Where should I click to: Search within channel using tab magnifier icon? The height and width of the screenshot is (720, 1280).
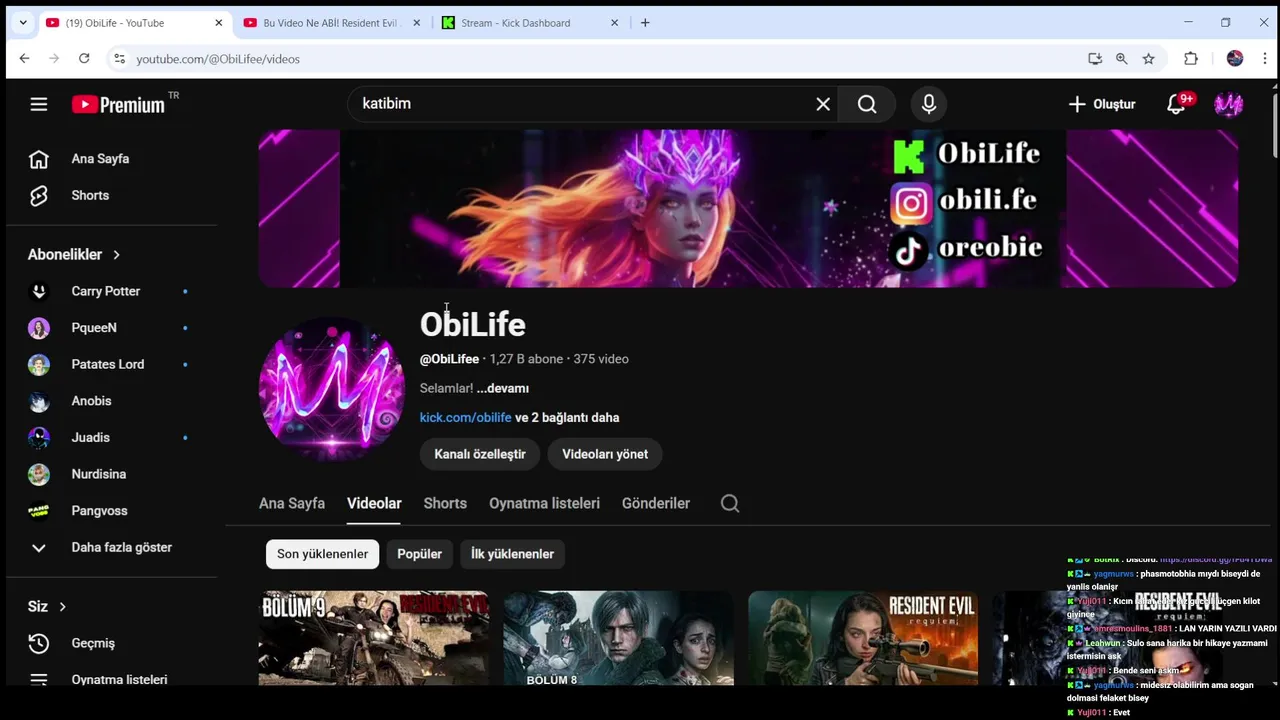(730, 503)
